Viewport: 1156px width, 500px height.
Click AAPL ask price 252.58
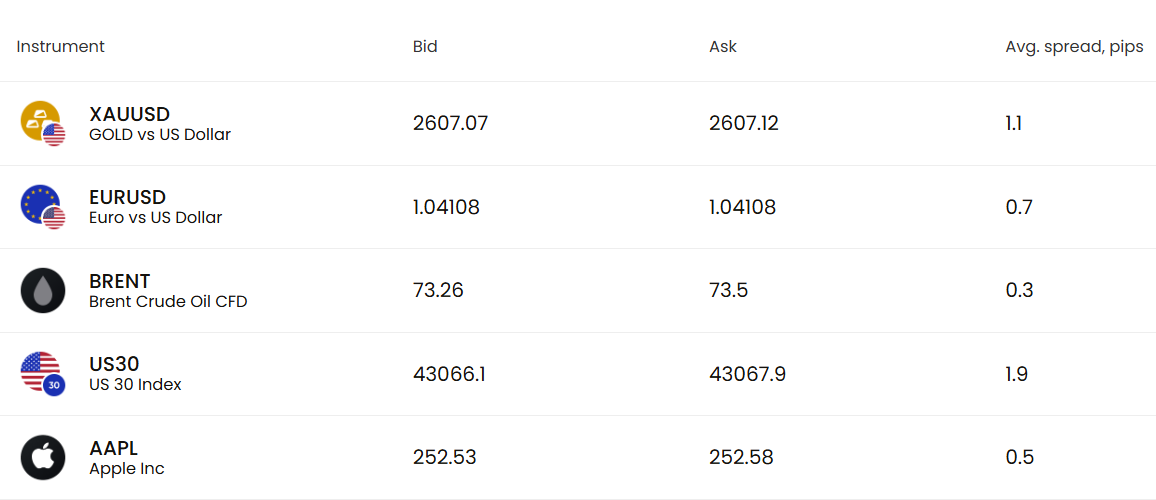[741, 458]
